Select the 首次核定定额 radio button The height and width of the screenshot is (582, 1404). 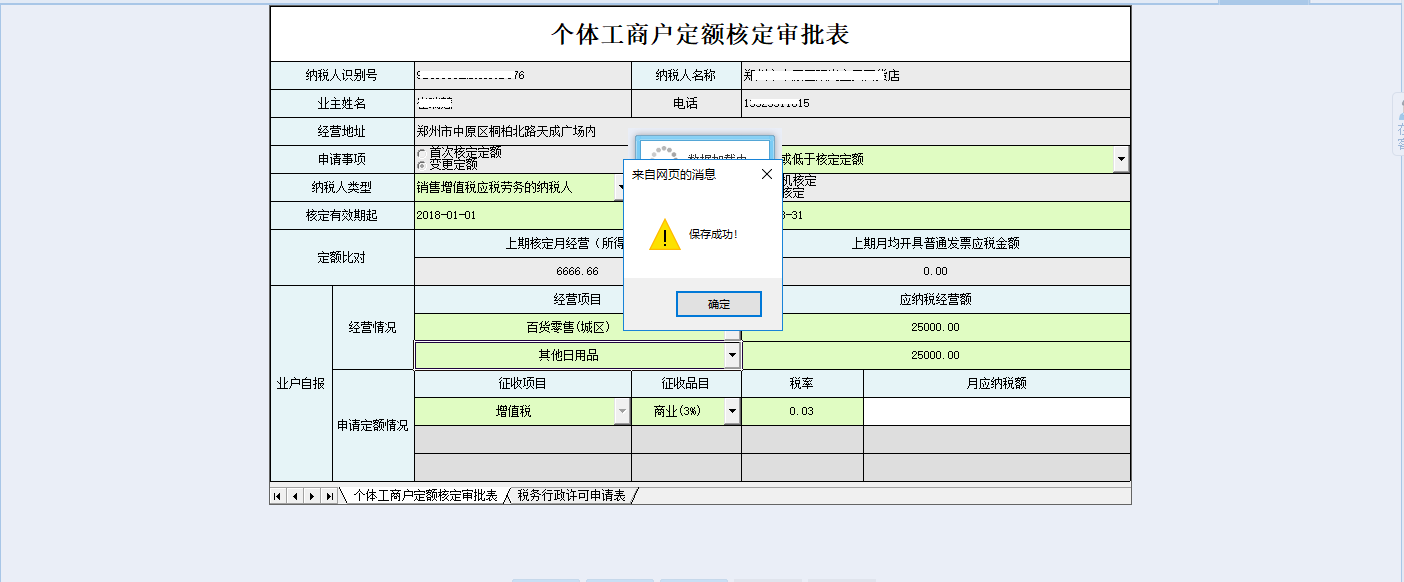tap(423, 153)
